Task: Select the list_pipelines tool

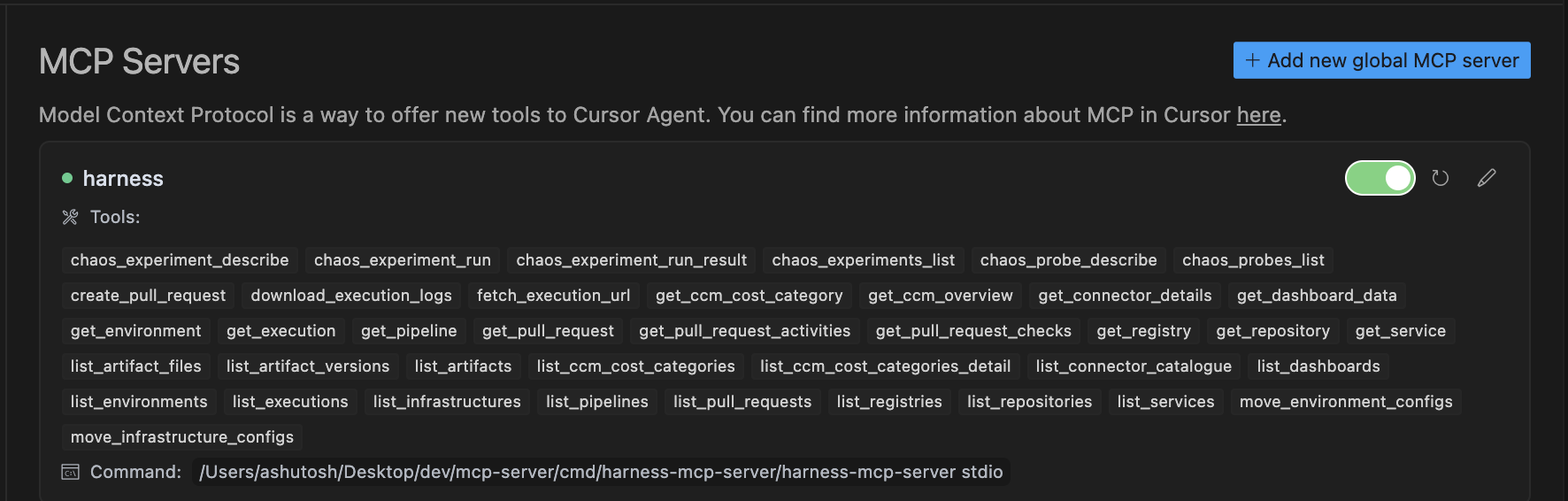Action: pyautogui.click(x=597, y=402)
